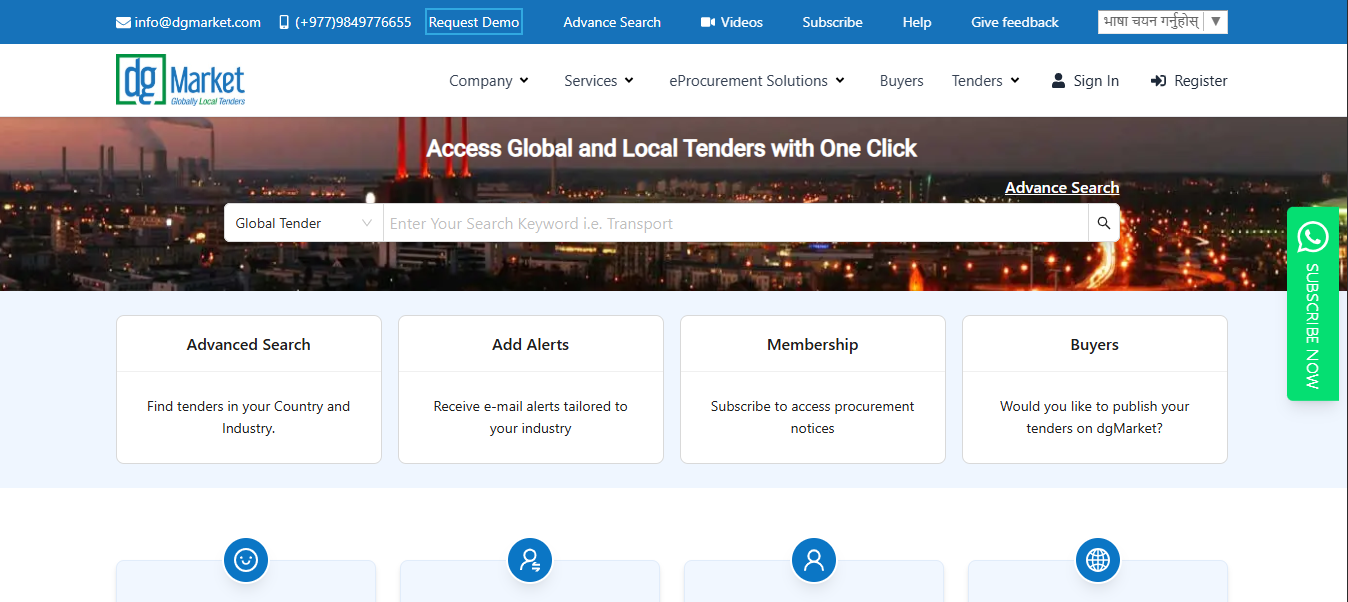Click the Request Demo button
The width and height of the screenshot is (1348, 602).
[x=473, y=20]
